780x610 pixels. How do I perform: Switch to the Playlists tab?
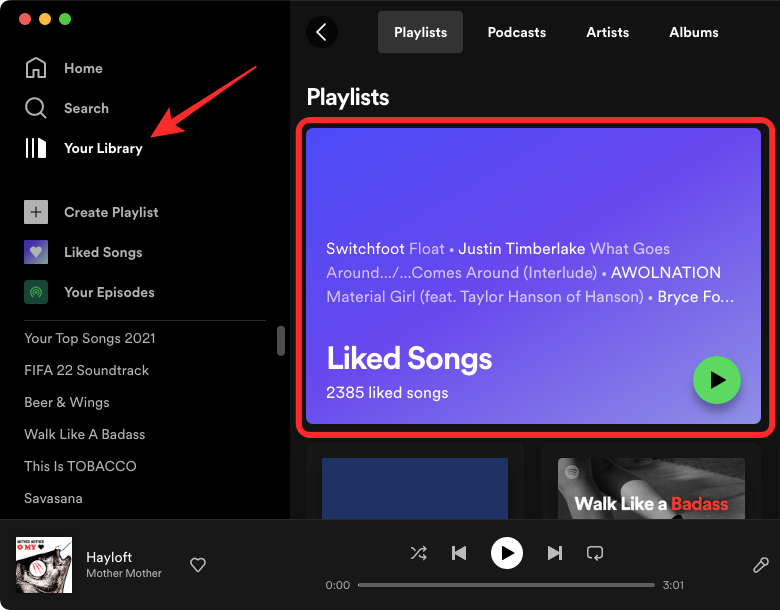pos(420,32)
